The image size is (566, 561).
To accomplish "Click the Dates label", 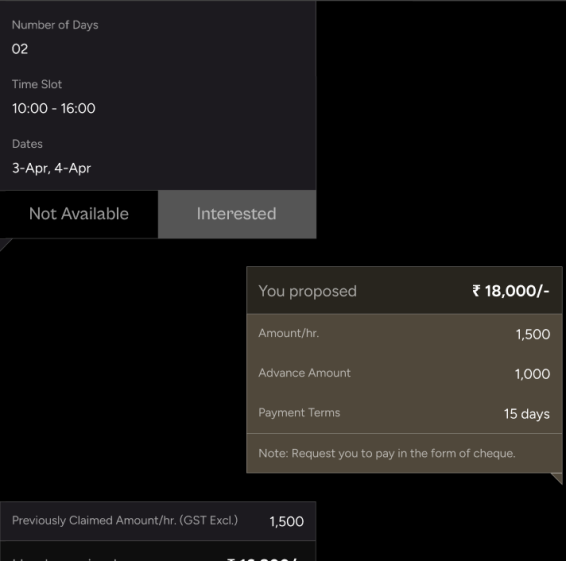I will [x=27, y=144].
